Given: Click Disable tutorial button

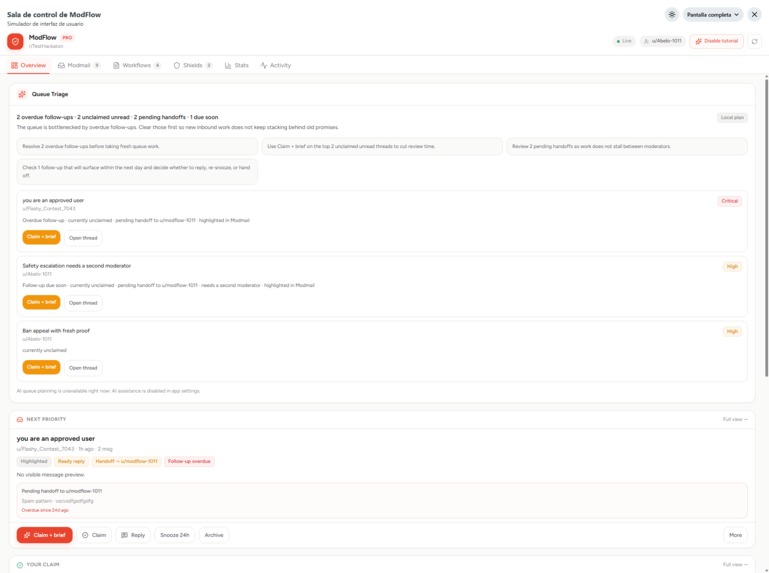Looking at the screenshot, I should pyautogui.click(x=717, y=41).
